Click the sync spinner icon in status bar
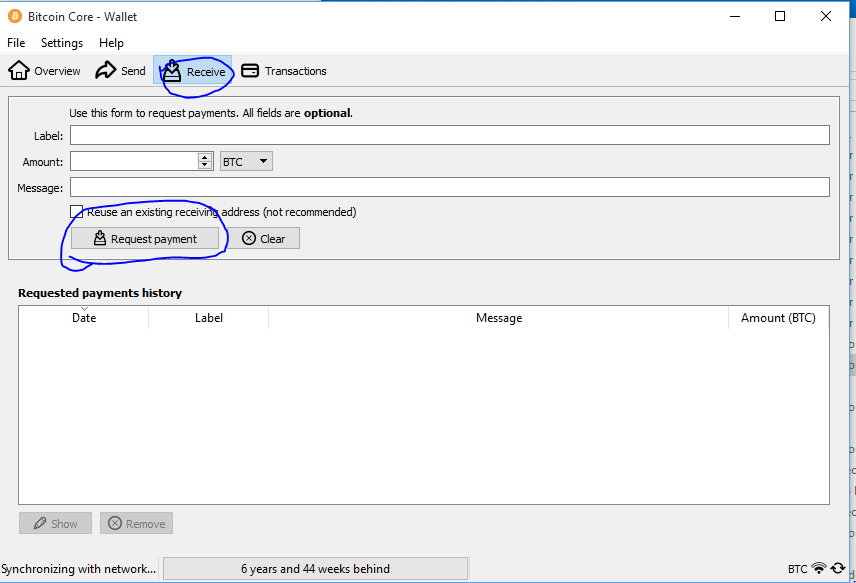This screenshot has height=583, width=856. pyautogui.click(x=838, y=569)
